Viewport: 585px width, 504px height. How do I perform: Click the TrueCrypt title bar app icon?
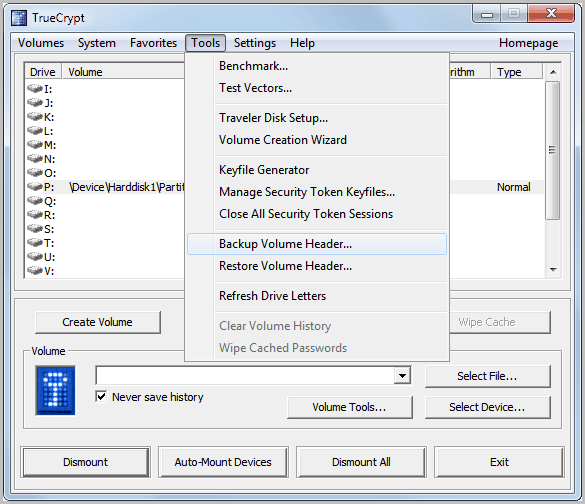pyautogui.click(x=19, y=18)
